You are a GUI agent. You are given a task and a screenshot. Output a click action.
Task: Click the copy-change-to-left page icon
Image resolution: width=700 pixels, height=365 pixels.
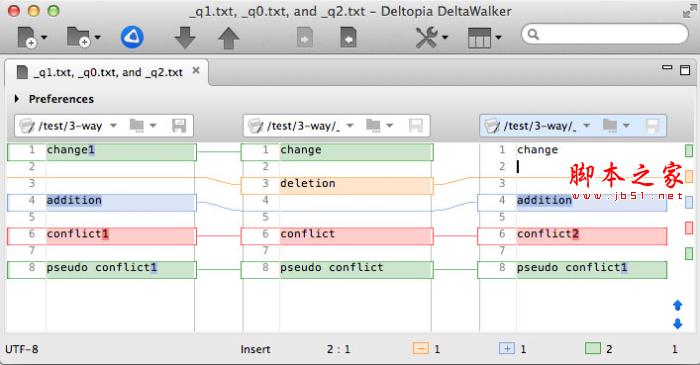pos(348,37)
